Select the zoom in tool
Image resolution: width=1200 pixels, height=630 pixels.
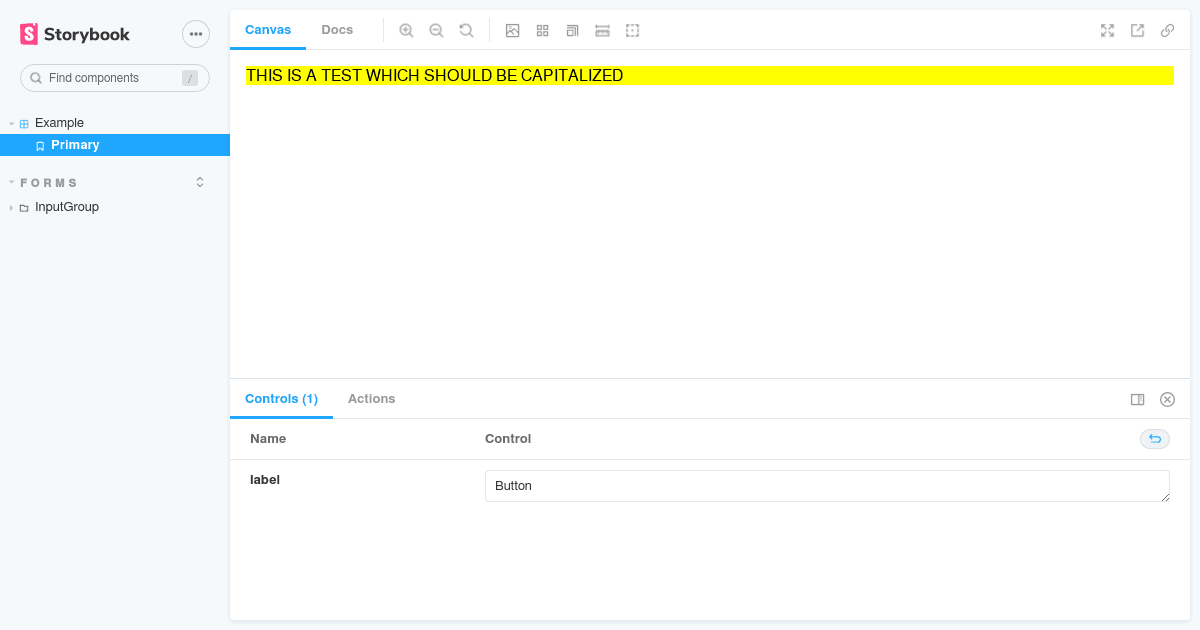(406, 30)
